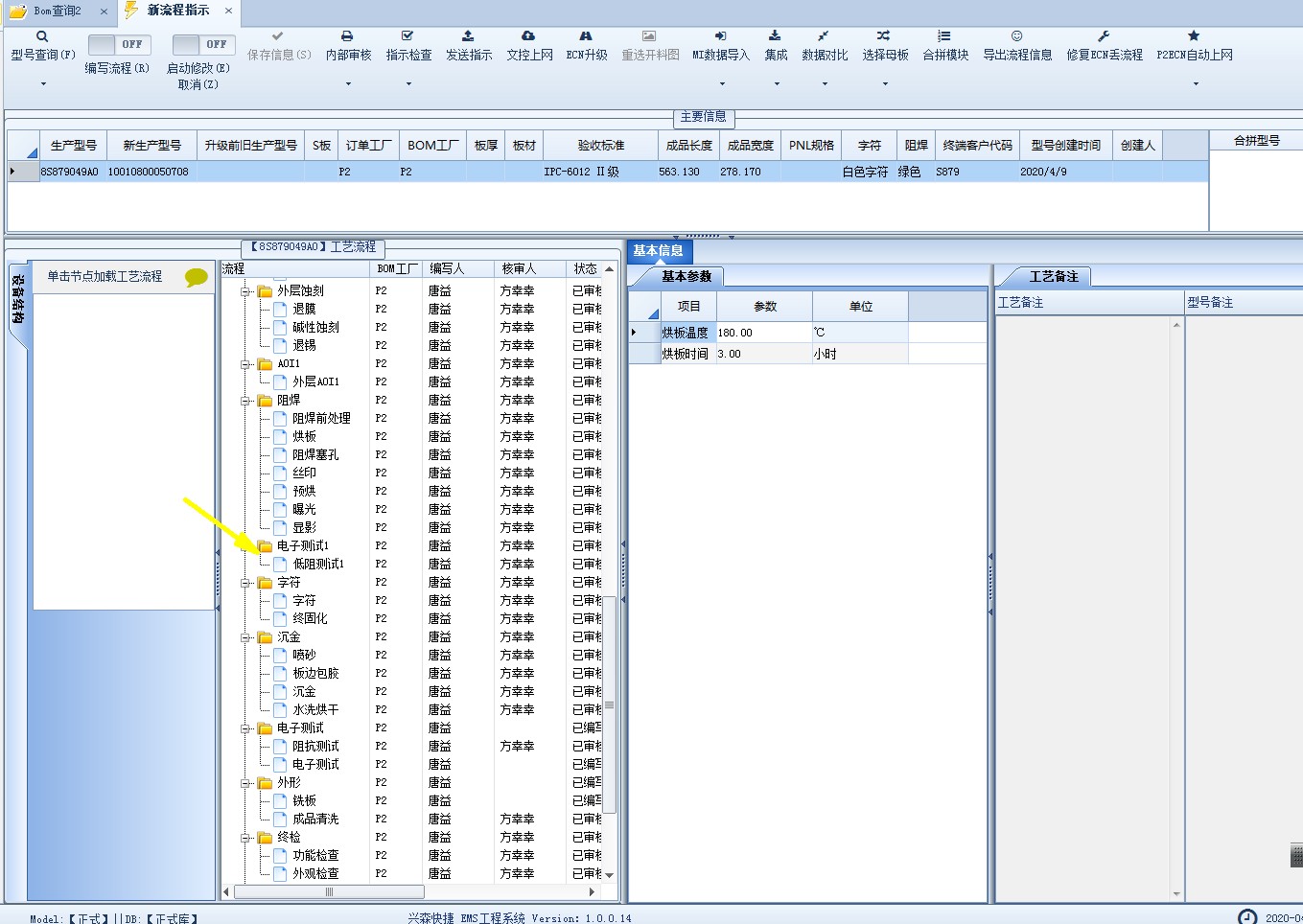The width and height of the screenshot is (1303, 924).
Task: Click the yellow speech bubble icon
Action: point(197,278)
